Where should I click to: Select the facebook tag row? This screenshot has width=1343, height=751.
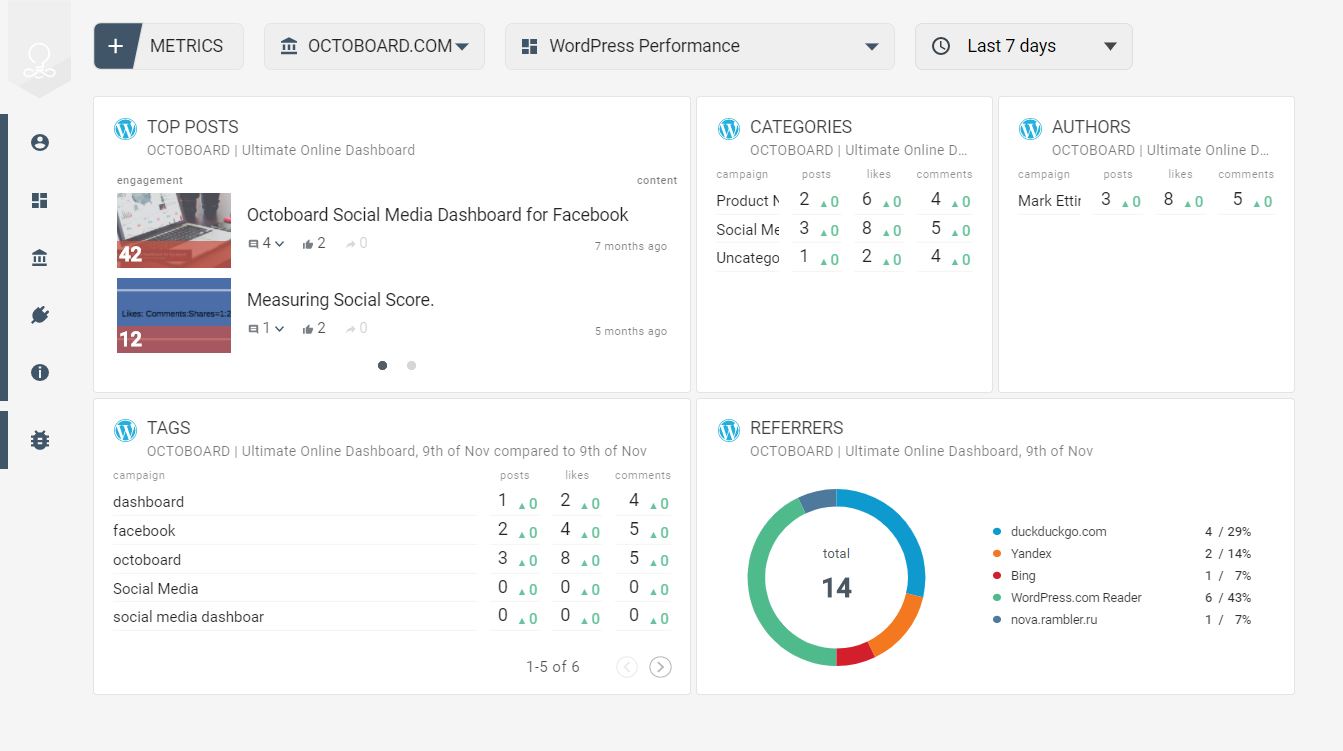pos(392,531)
